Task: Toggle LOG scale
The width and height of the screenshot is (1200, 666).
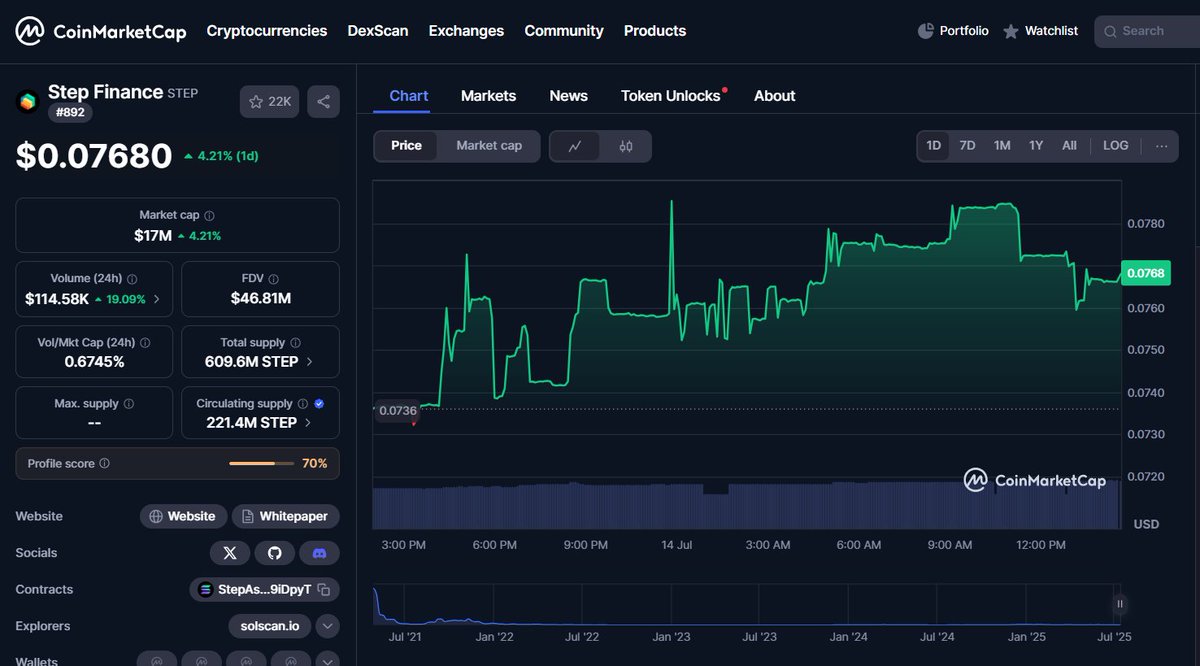Action: tap(1116, 146)
